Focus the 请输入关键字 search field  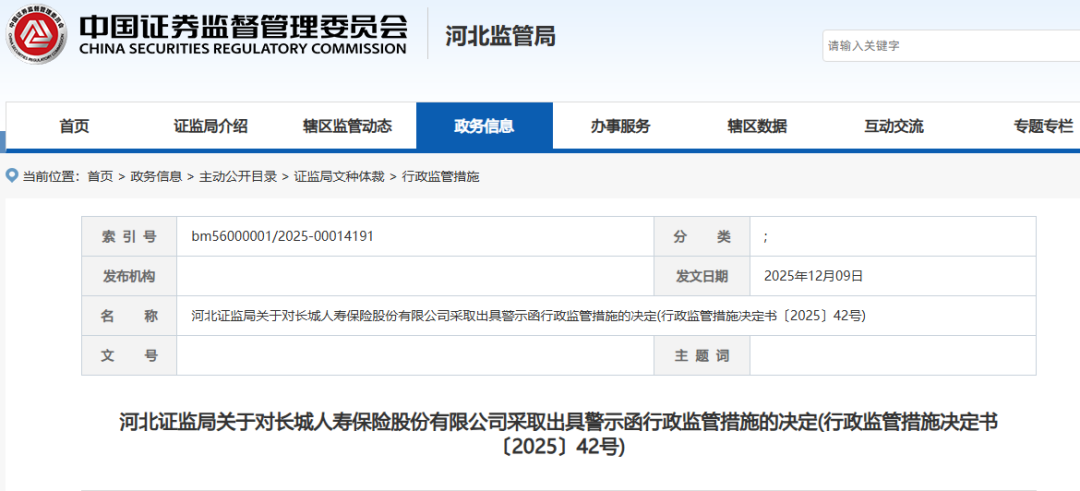point(951,46)
